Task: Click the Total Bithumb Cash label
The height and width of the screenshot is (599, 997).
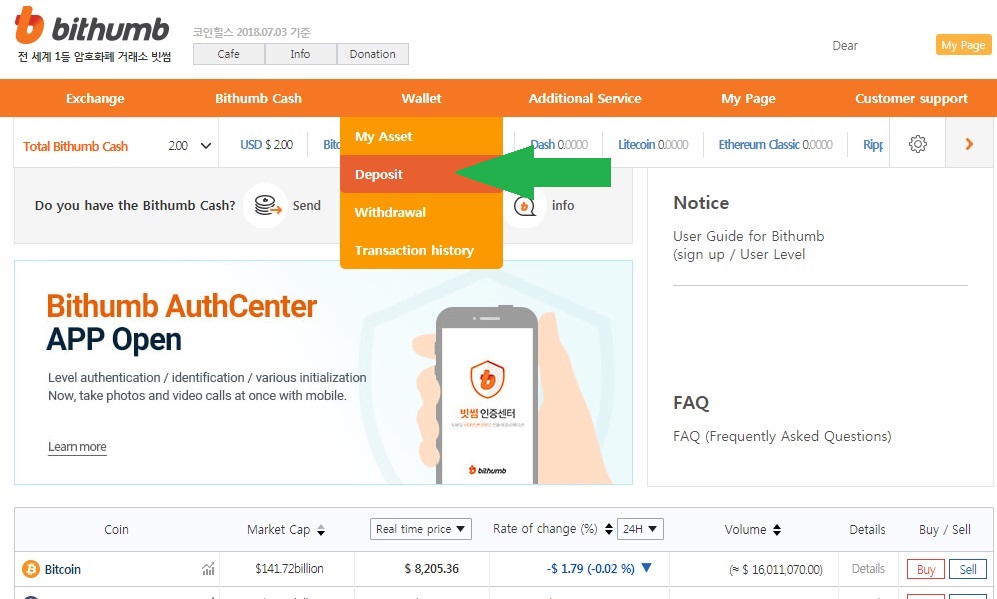Action: coord(76,146)
